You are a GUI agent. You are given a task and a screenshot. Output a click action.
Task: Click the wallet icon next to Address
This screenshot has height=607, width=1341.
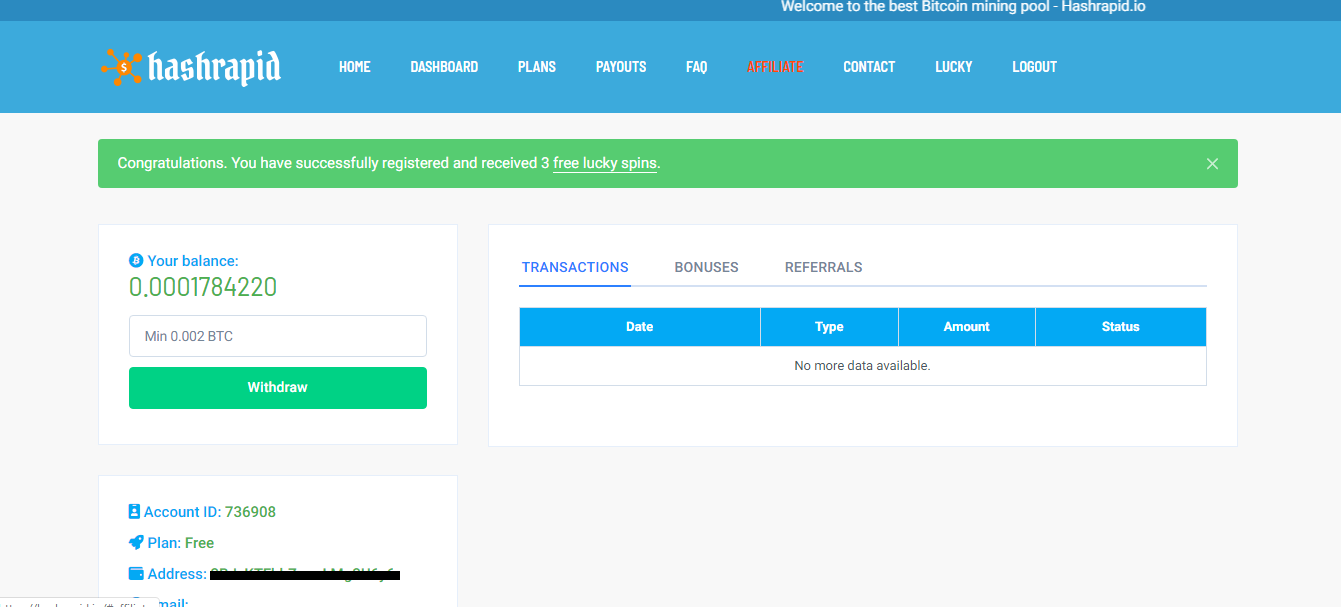coord(136,574)
